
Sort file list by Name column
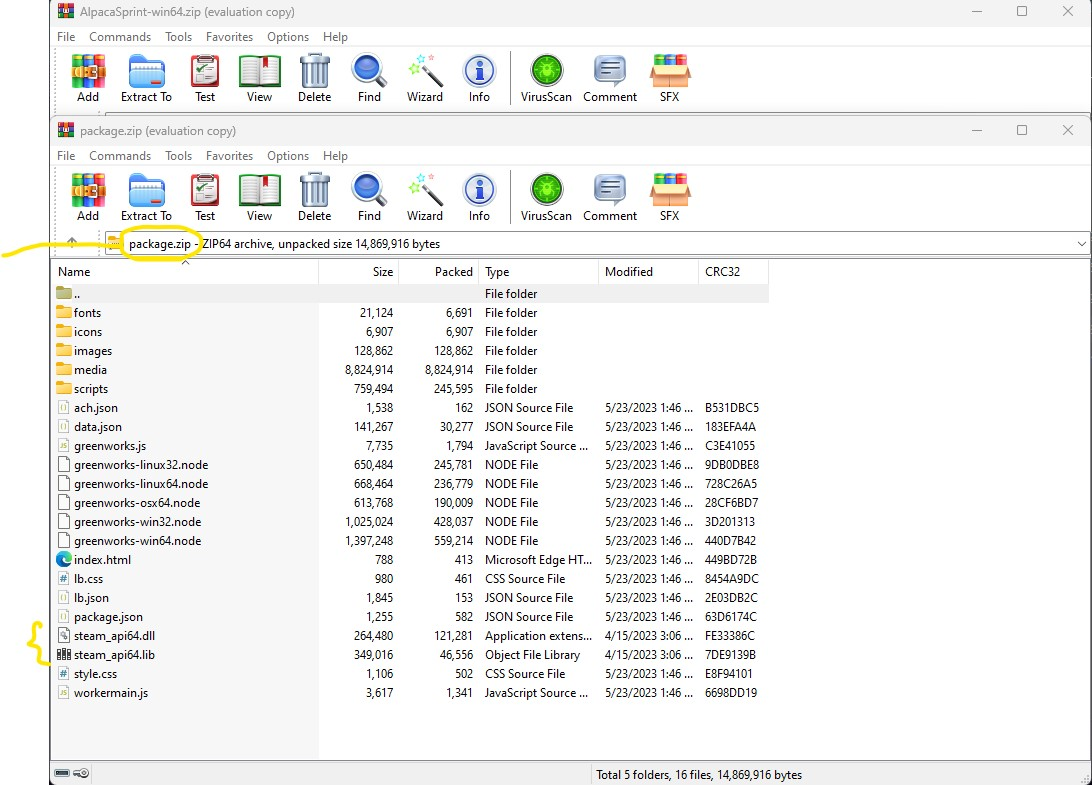(x=185, y=272)
